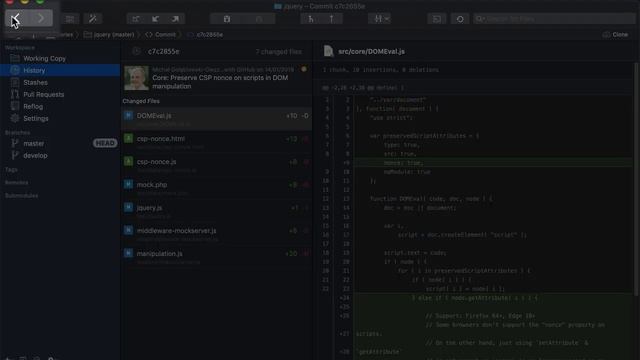
Task: Click the Settings gear icon
Action: click(x=15, y=118)
